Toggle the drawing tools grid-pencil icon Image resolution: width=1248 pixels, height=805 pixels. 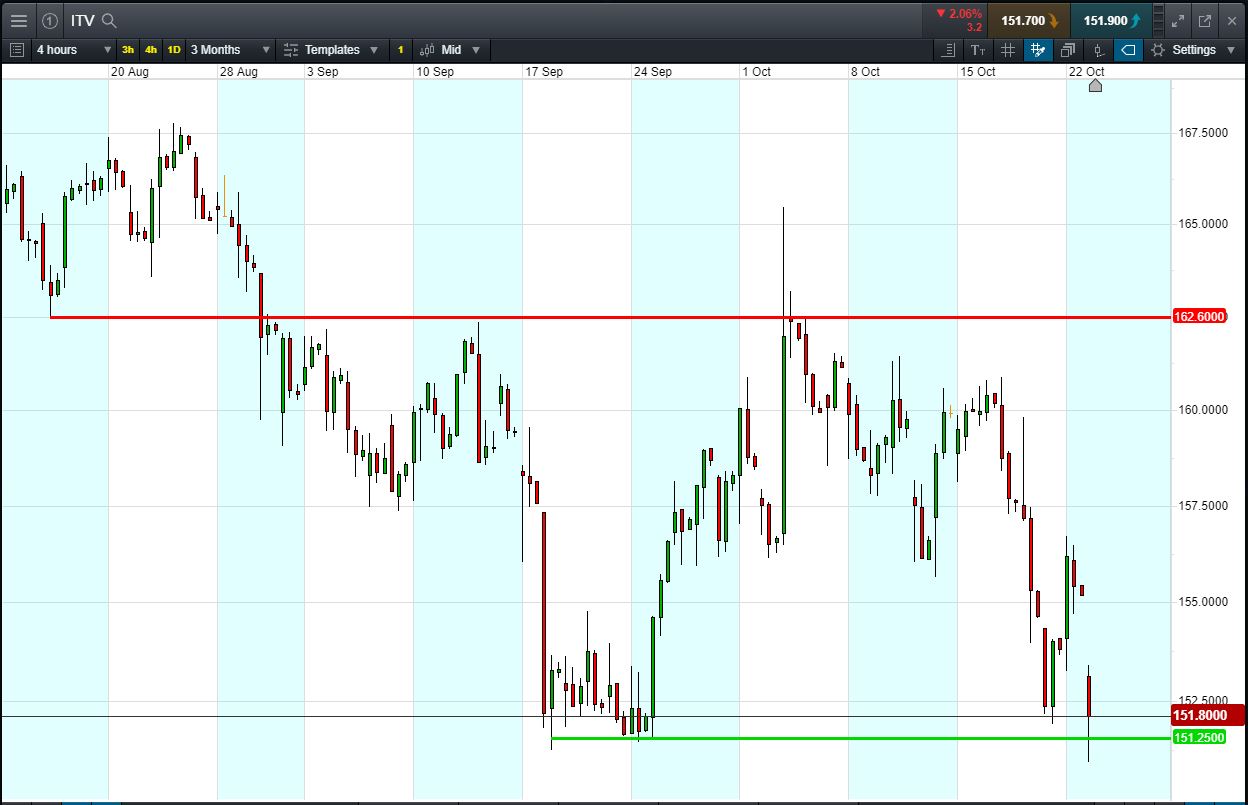1038,49
